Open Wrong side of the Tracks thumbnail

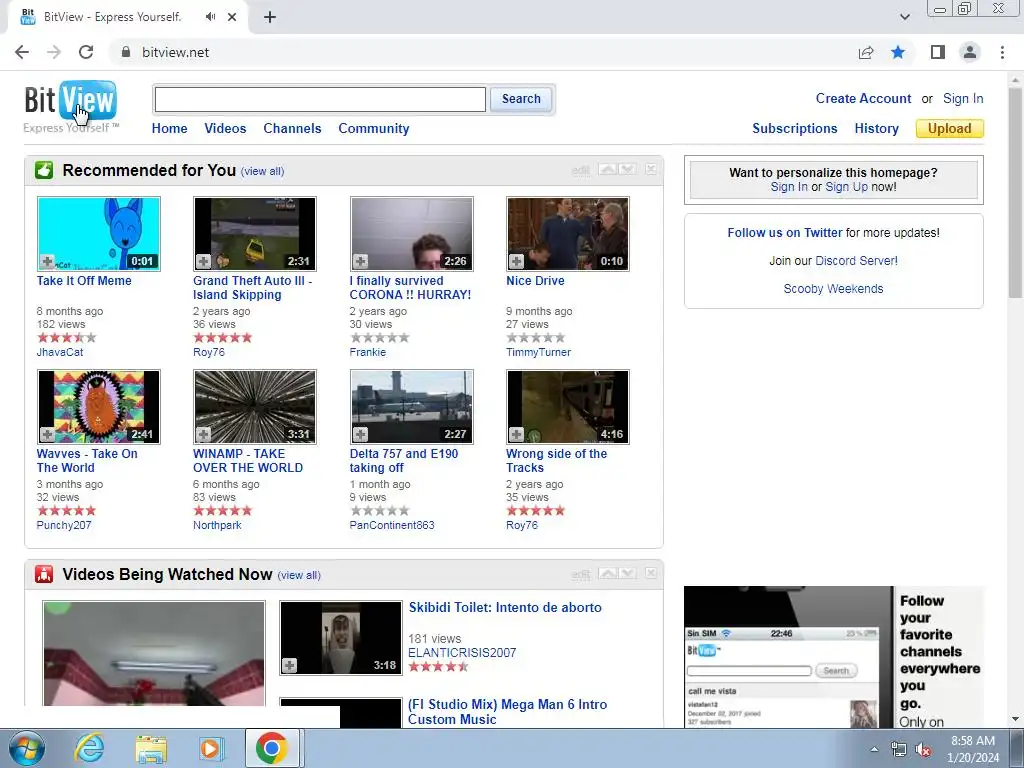(568, 407)
